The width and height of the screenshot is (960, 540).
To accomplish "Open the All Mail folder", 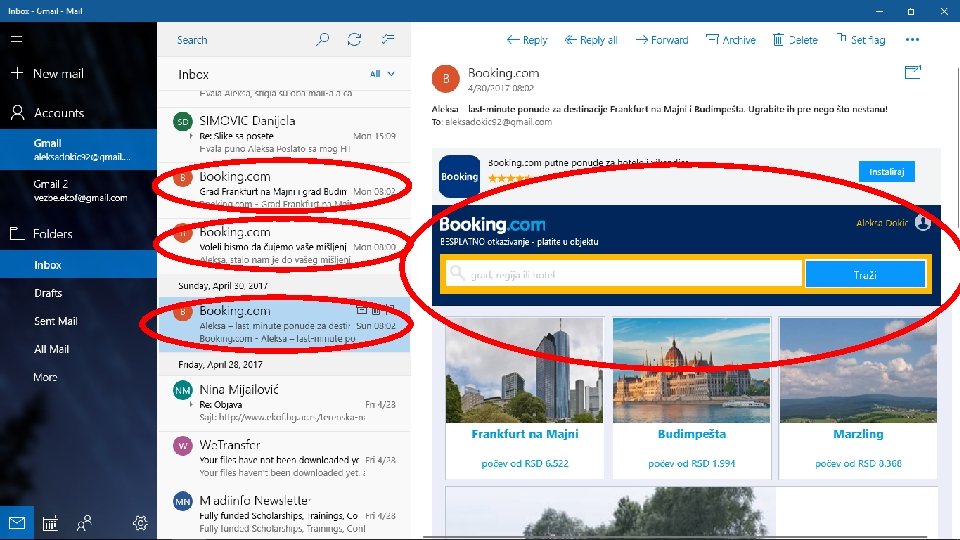I will (51, 349).
